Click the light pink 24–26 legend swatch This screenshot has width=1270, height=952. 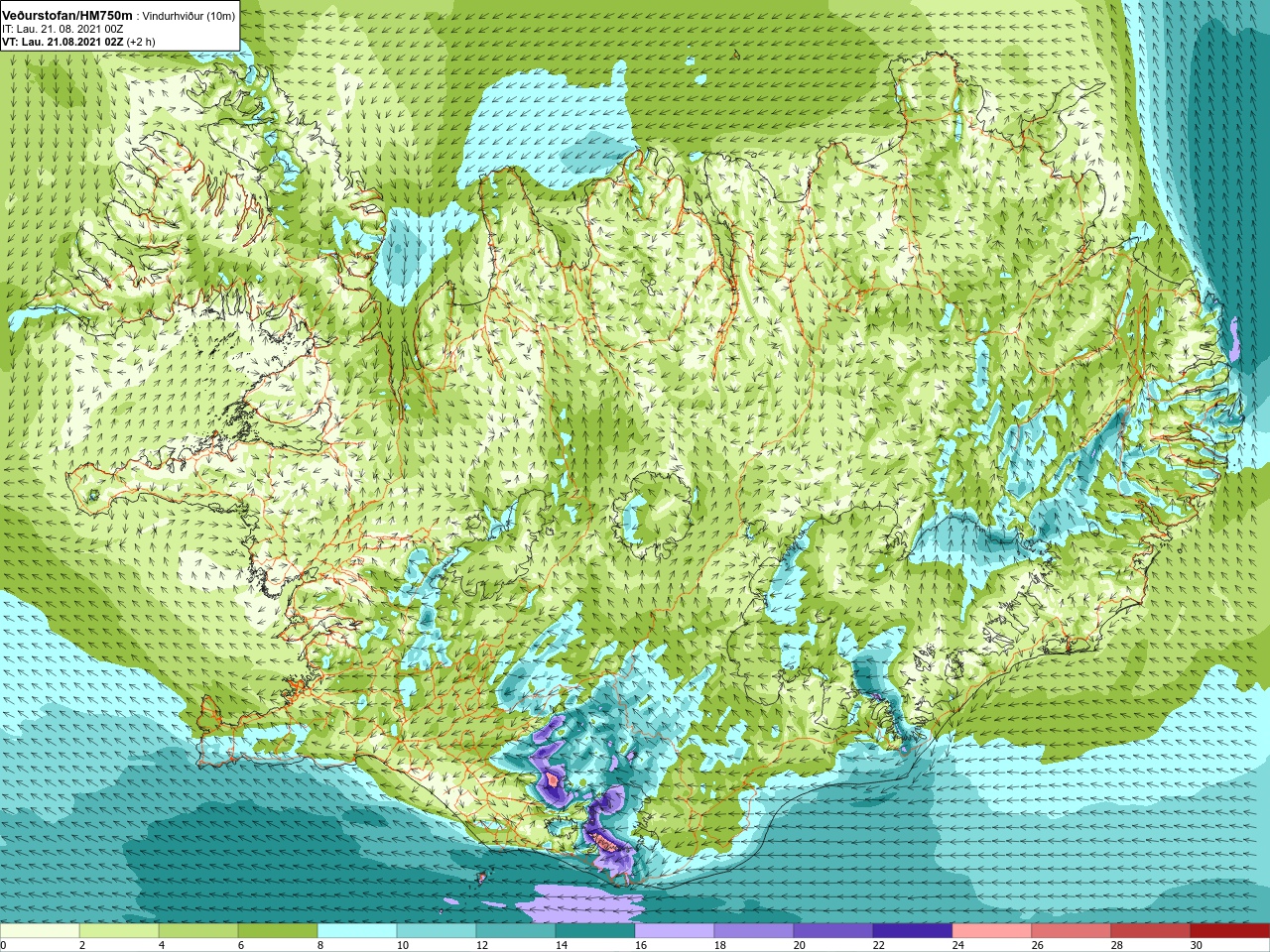click(992, 930)
